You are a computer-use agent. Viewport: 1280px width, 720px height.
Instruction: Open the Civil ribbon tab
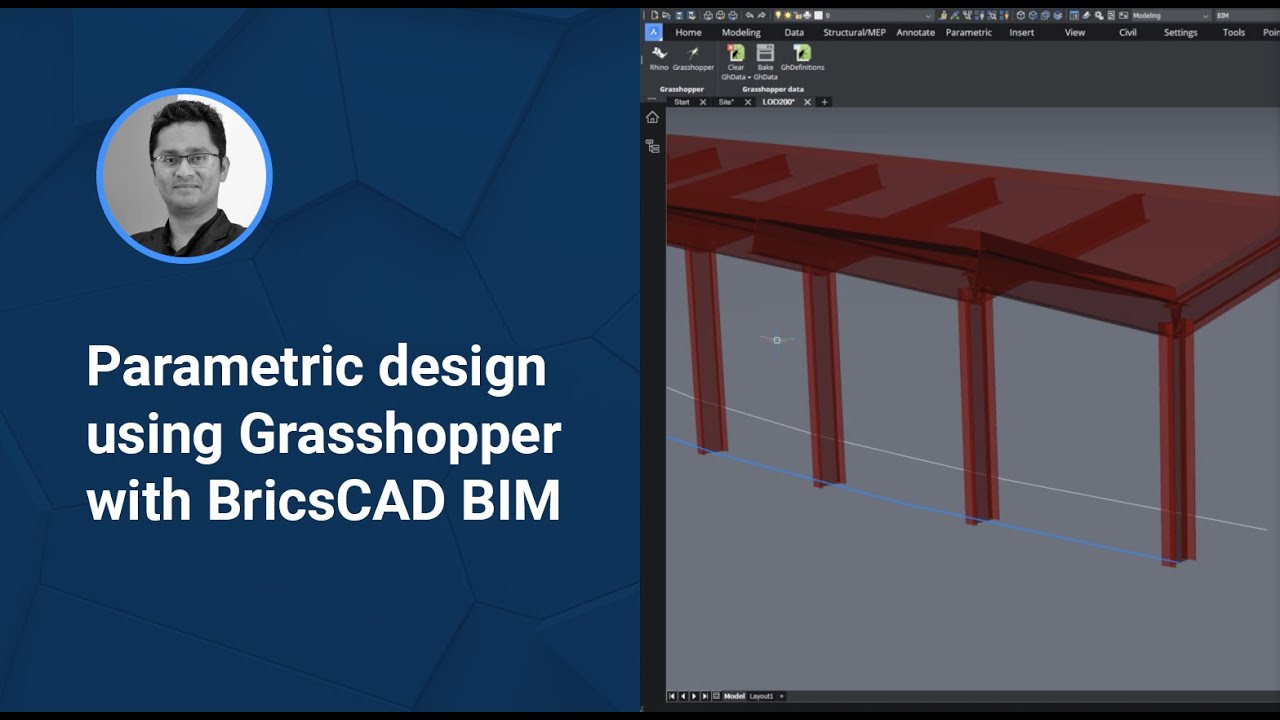coord(1128,32)
